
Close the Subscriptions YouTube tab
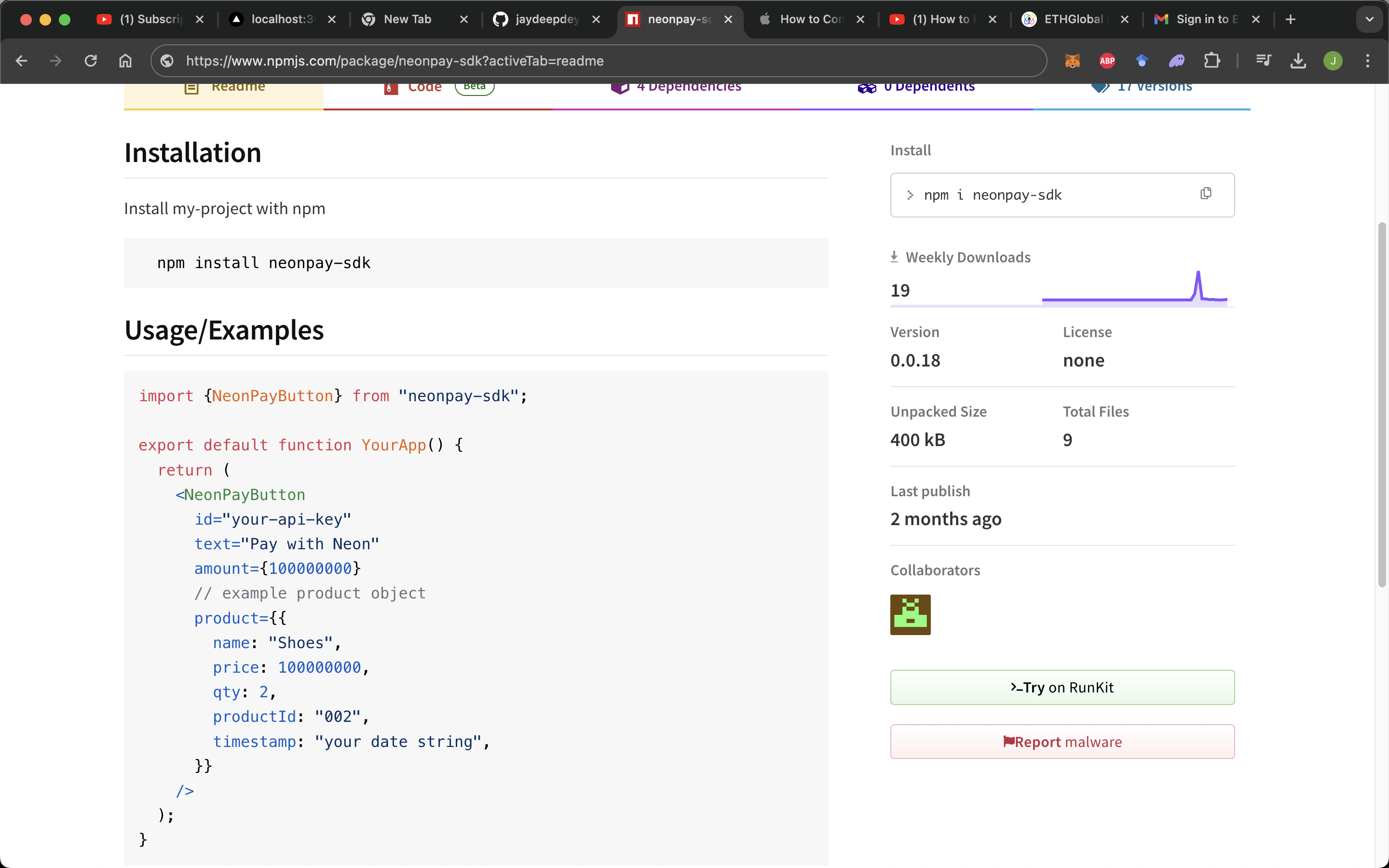(x=200, y=19)
